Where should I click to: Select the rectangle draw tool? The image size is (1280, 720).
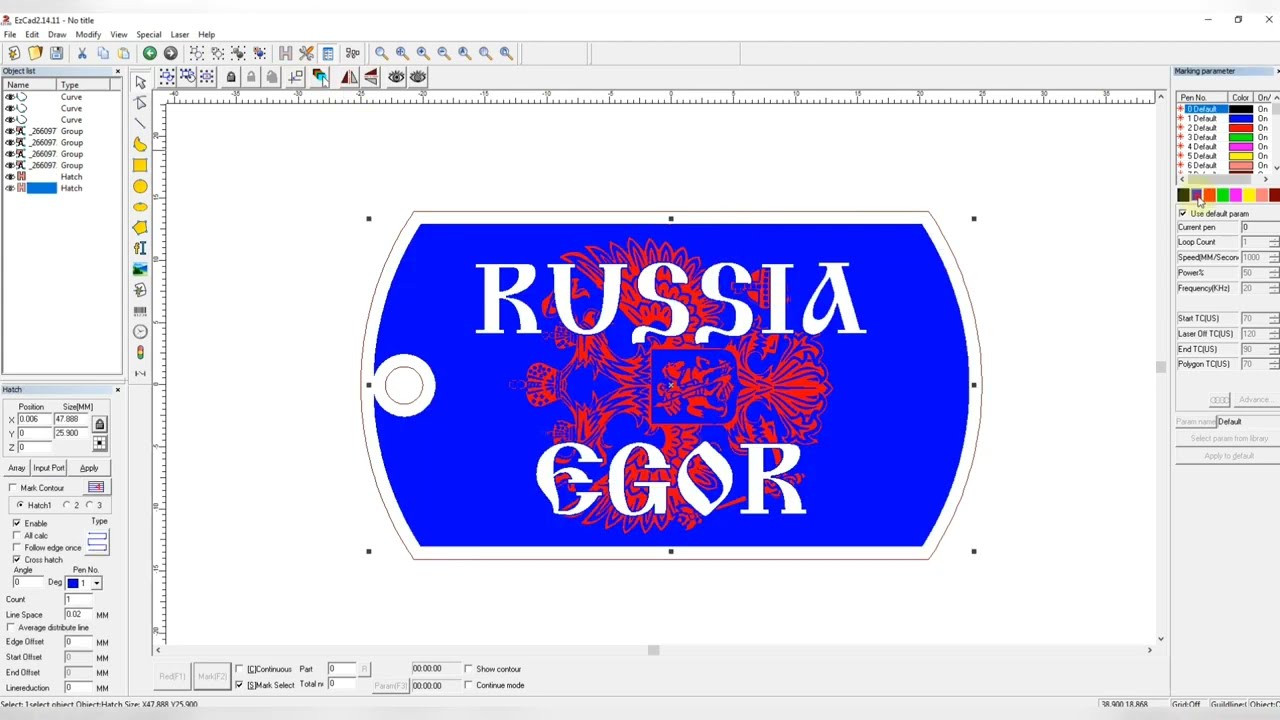click(x=140, y=165)
